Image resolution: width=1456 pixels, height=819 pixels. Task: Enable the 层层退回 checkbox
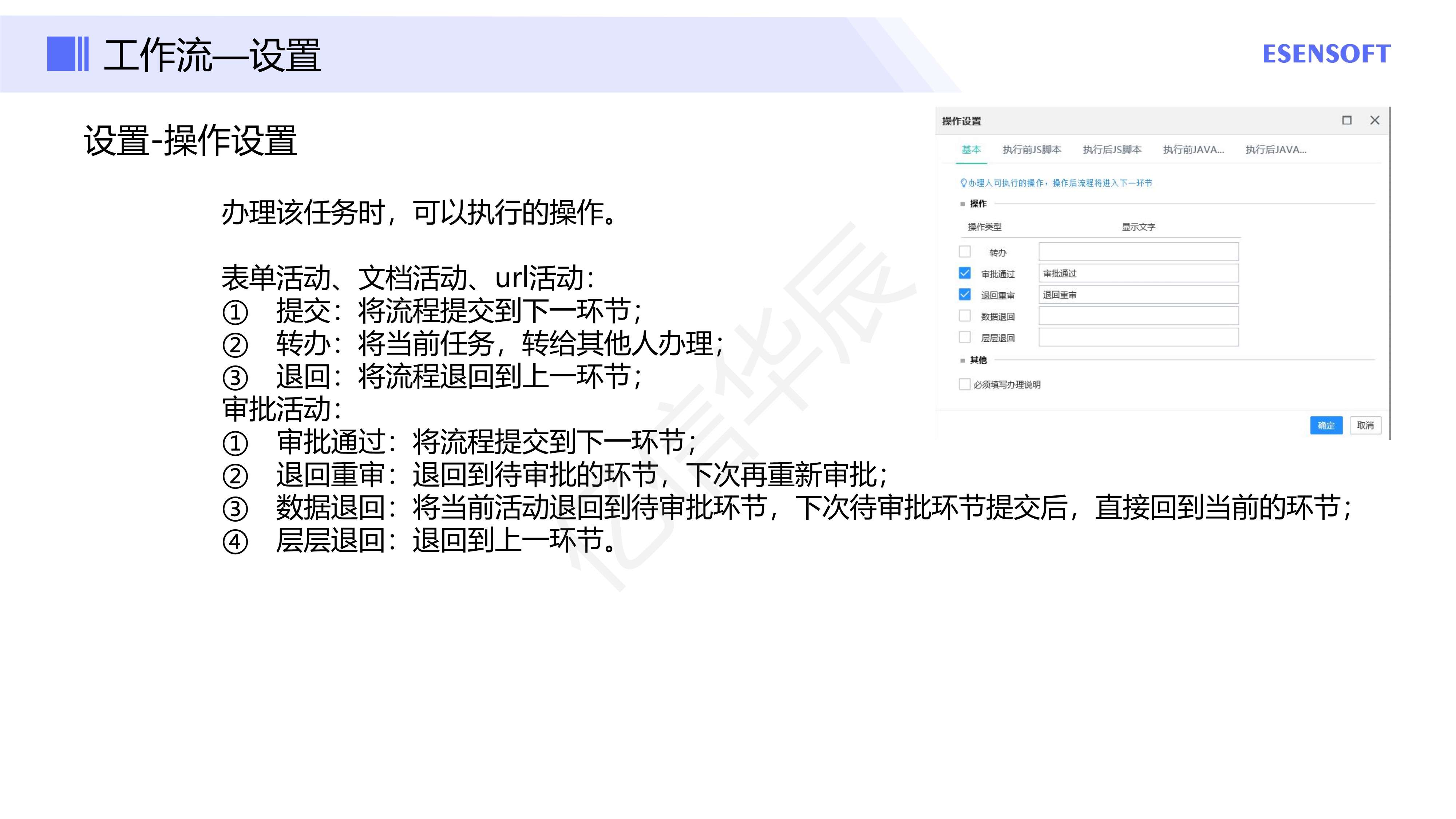965,337
